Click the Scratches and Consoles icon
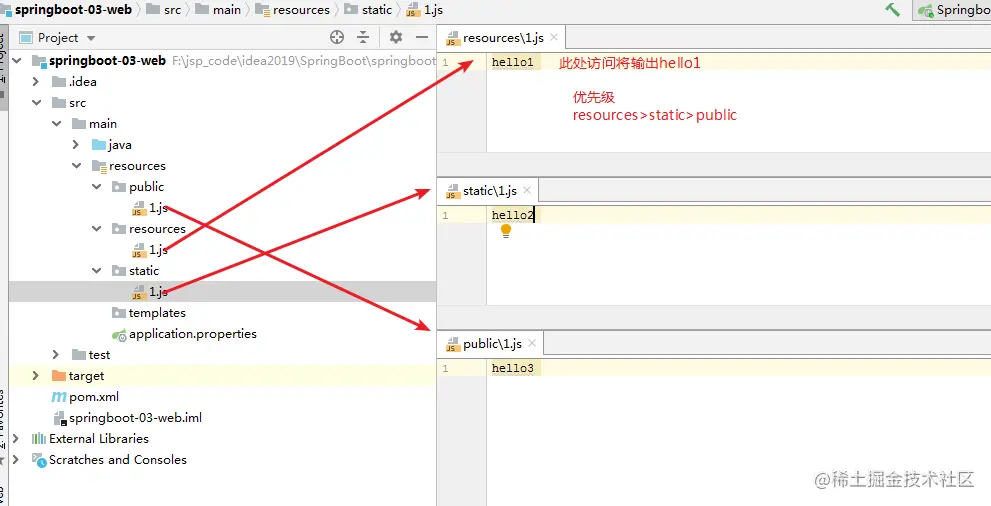This screenshot has height=506, width=991. 39,460
